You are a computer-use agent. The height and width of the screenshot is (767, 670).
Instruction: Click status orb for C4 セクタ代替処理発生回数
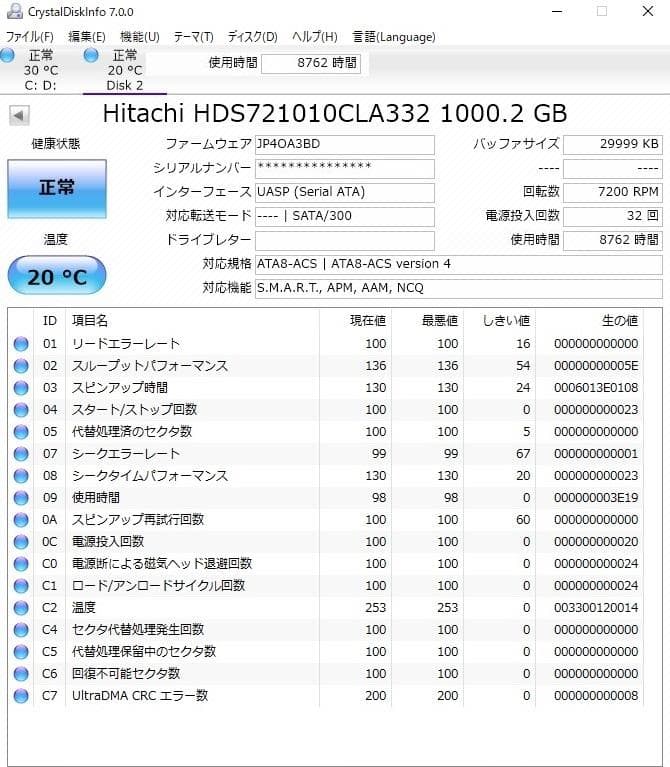coord(21,630)
